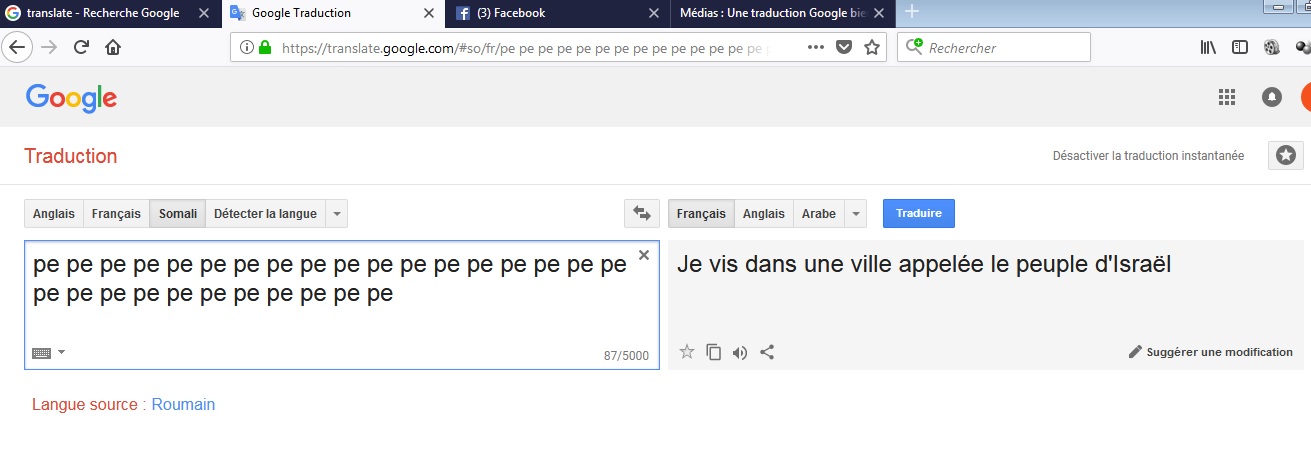Click inside the source text box

point(341,305)
